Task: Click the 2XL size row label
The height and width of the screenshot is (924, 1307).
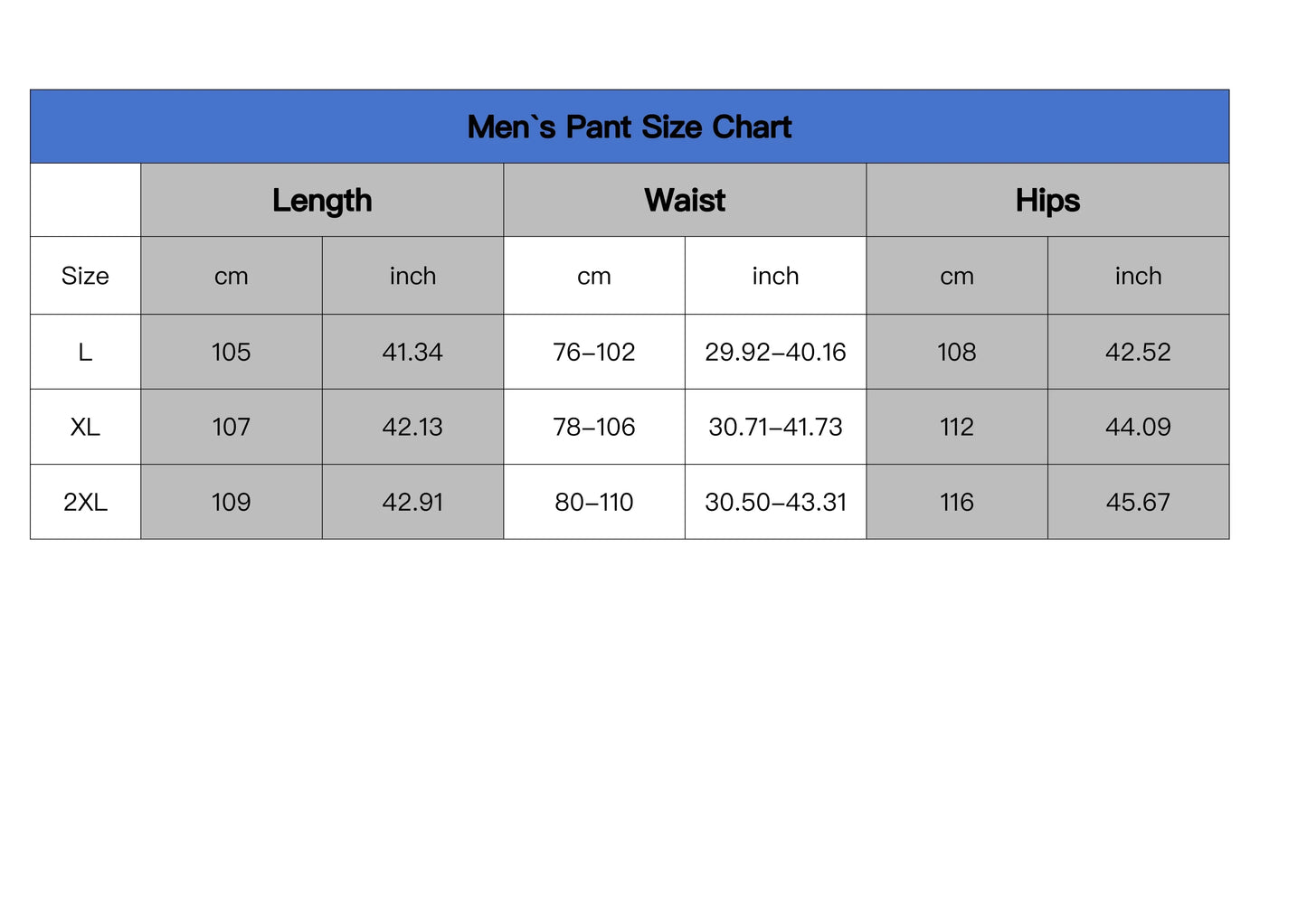Action: click(85, 502)
